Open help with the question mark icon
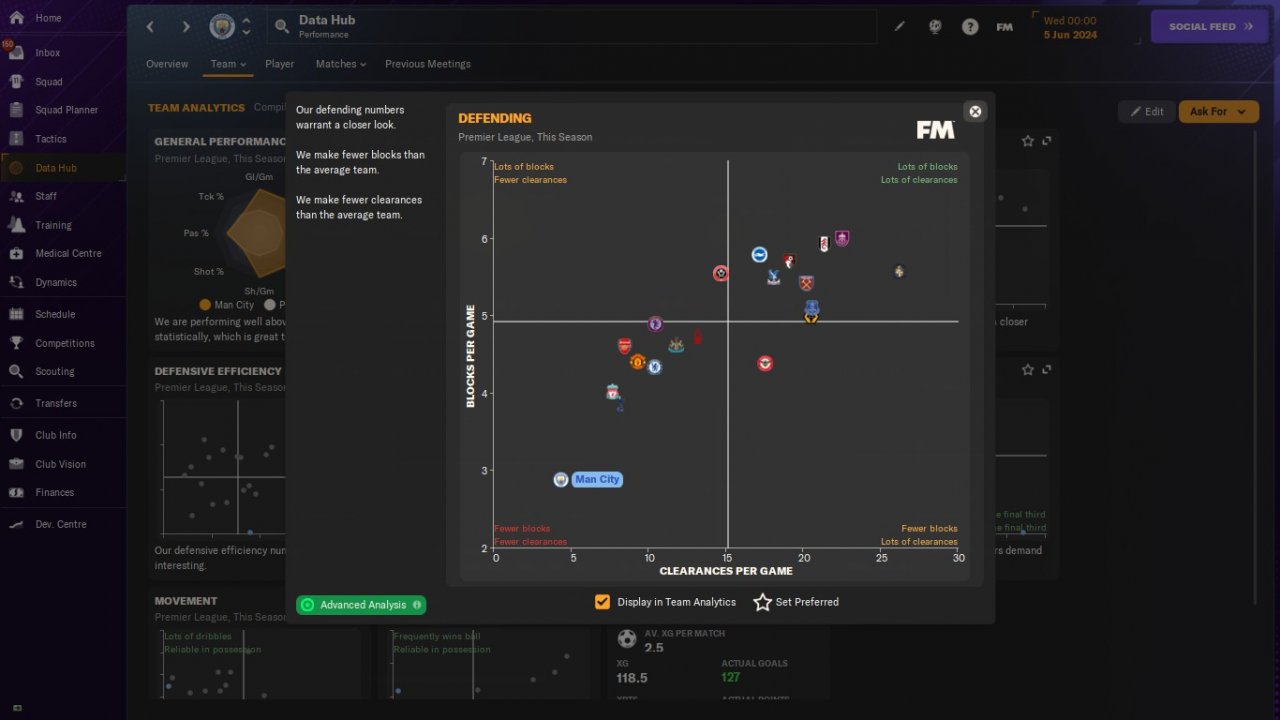1280x720 pixels. coord(970,27)
